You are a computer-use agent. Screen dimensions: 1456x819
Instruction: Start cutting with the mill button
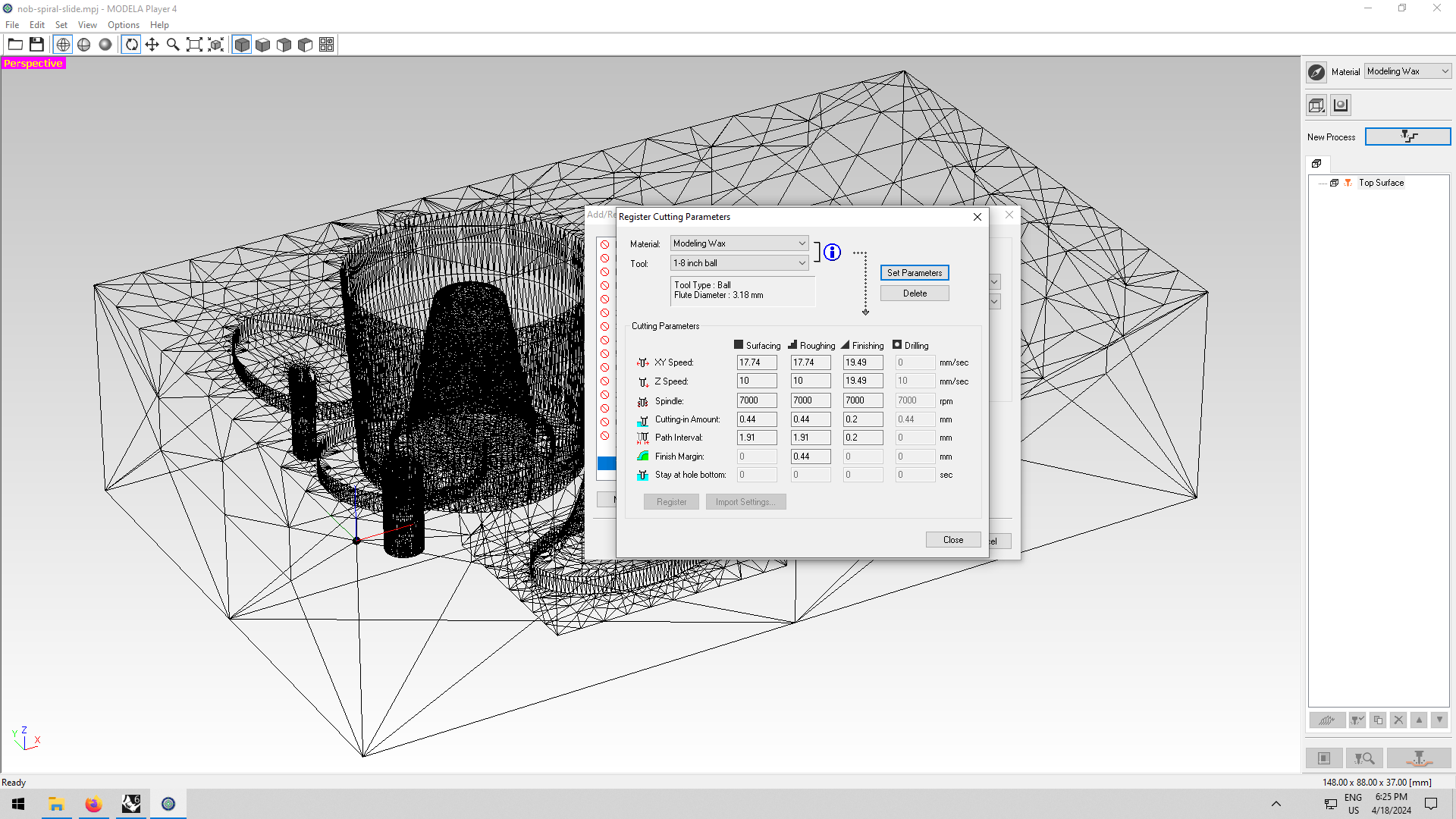(1419, 758)
